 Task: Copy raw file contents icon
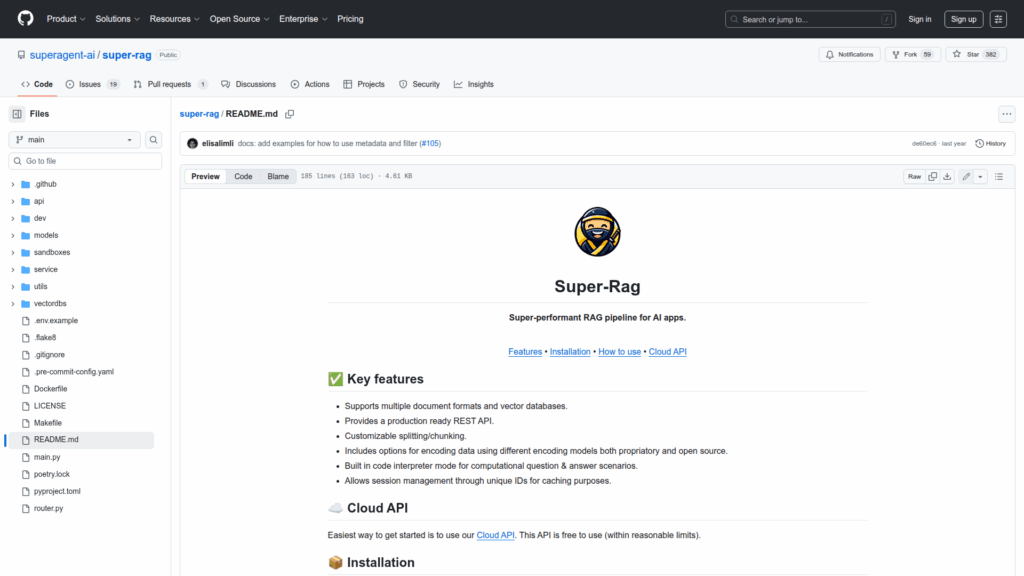pos(932,176)
